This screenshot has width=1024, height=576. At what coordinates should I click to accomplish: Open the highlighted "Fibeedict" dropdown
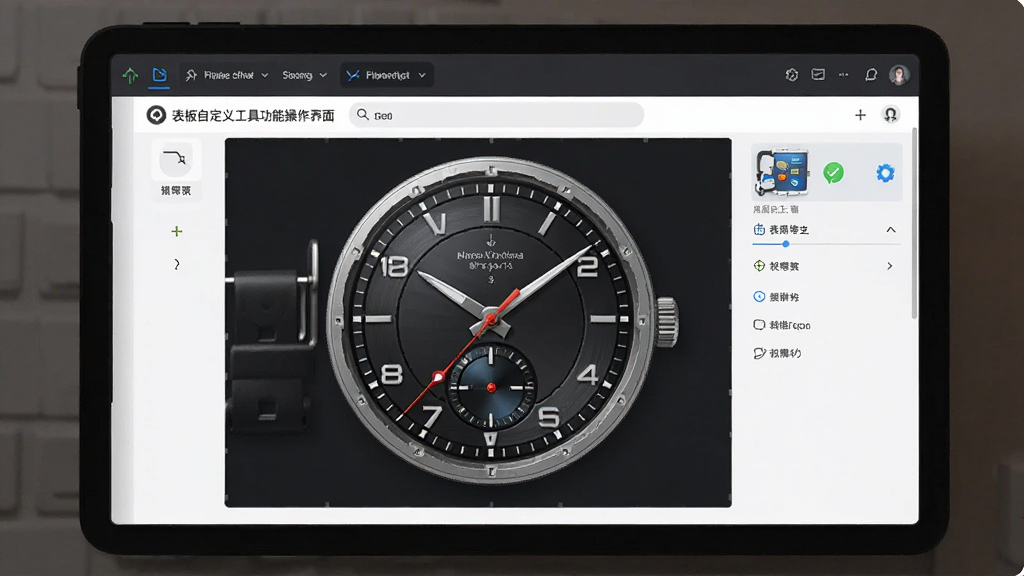pos(387,76)
